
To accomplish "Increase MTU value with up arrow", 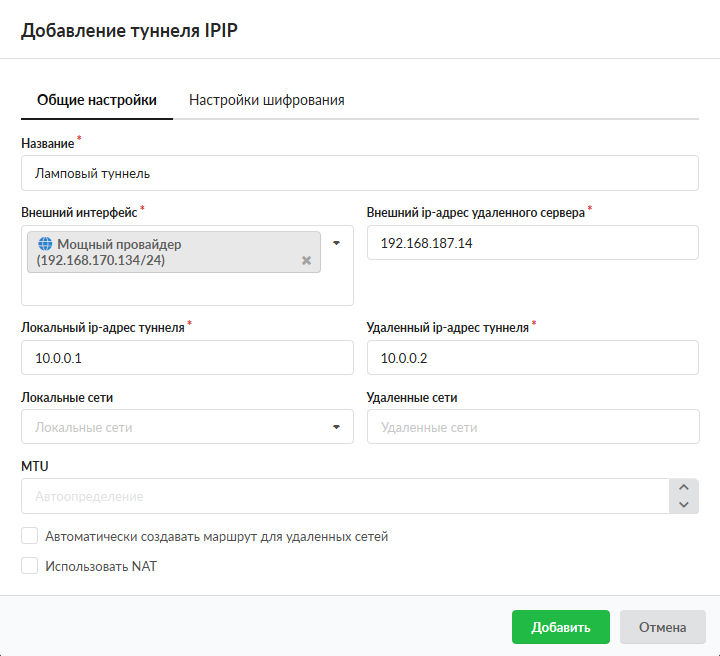I will pos(683,487).
